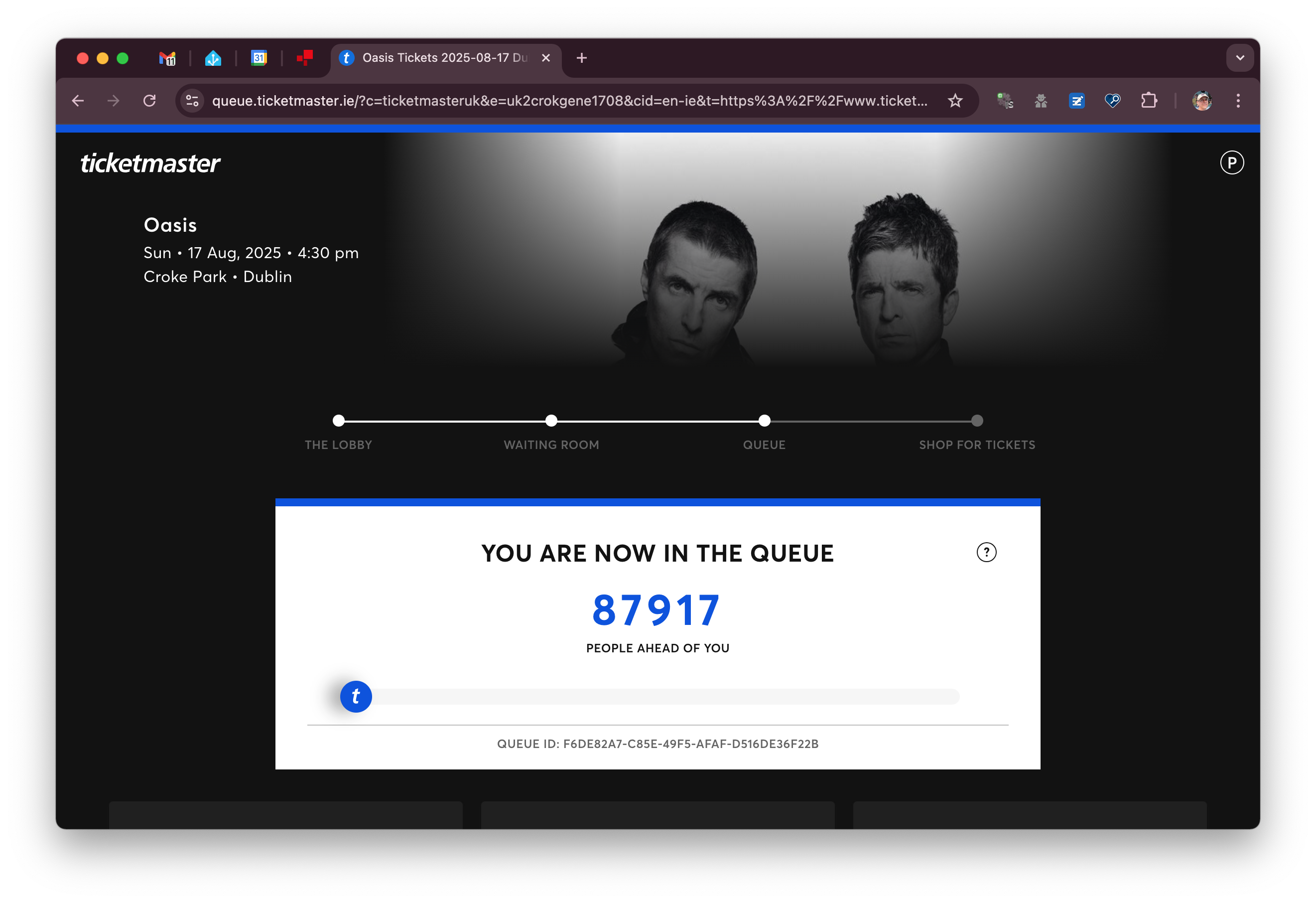Open the pinned Home Assistant tab
This screenshot has height=903, width=1316.
point(213,58)
